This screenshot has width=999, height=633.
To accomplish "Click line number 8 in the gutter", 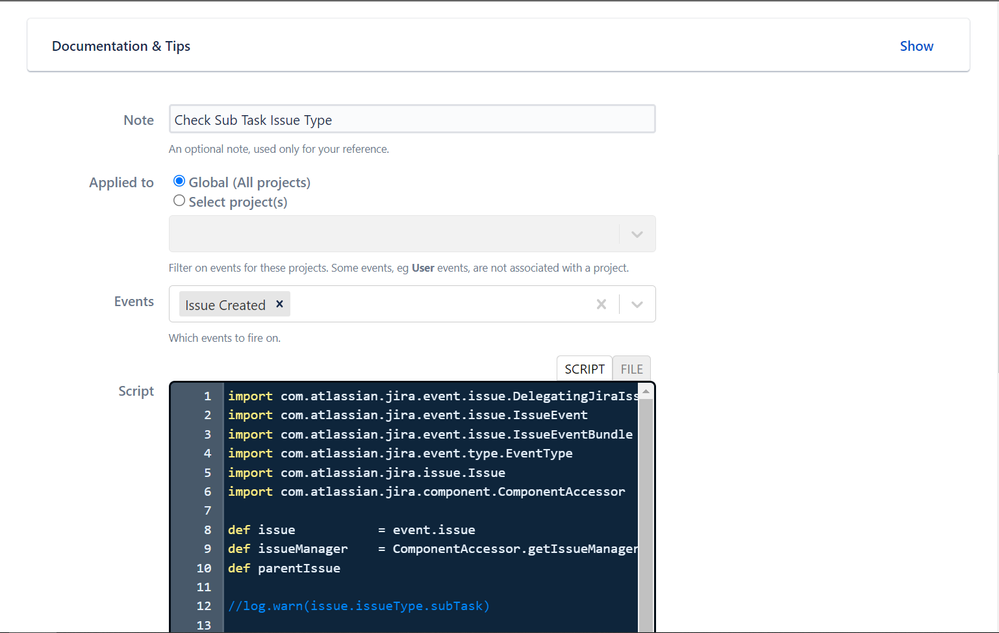I will (x=207, y=530).
